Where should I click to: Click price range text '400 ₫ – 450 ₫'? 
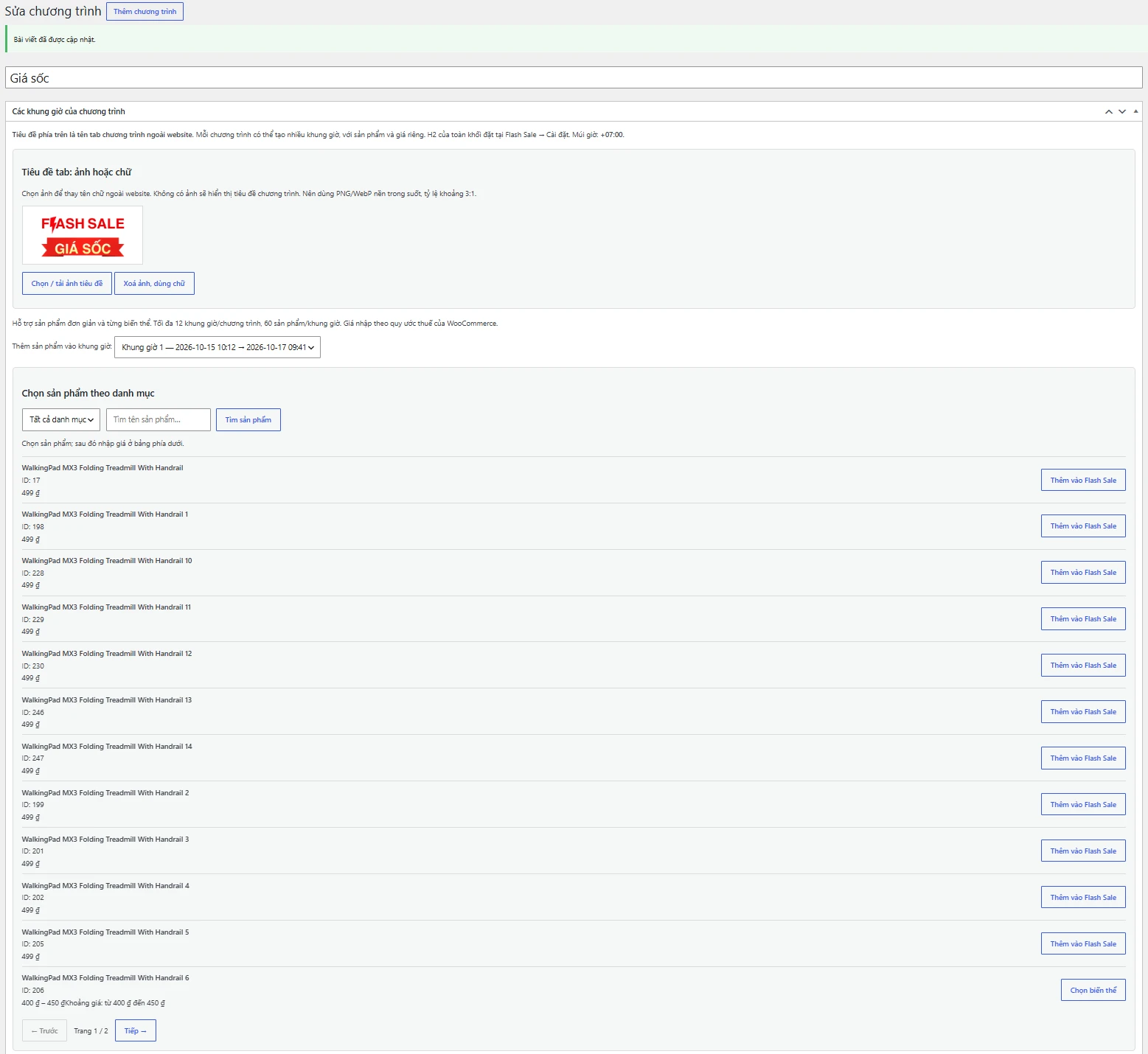tap(44, 1003)
